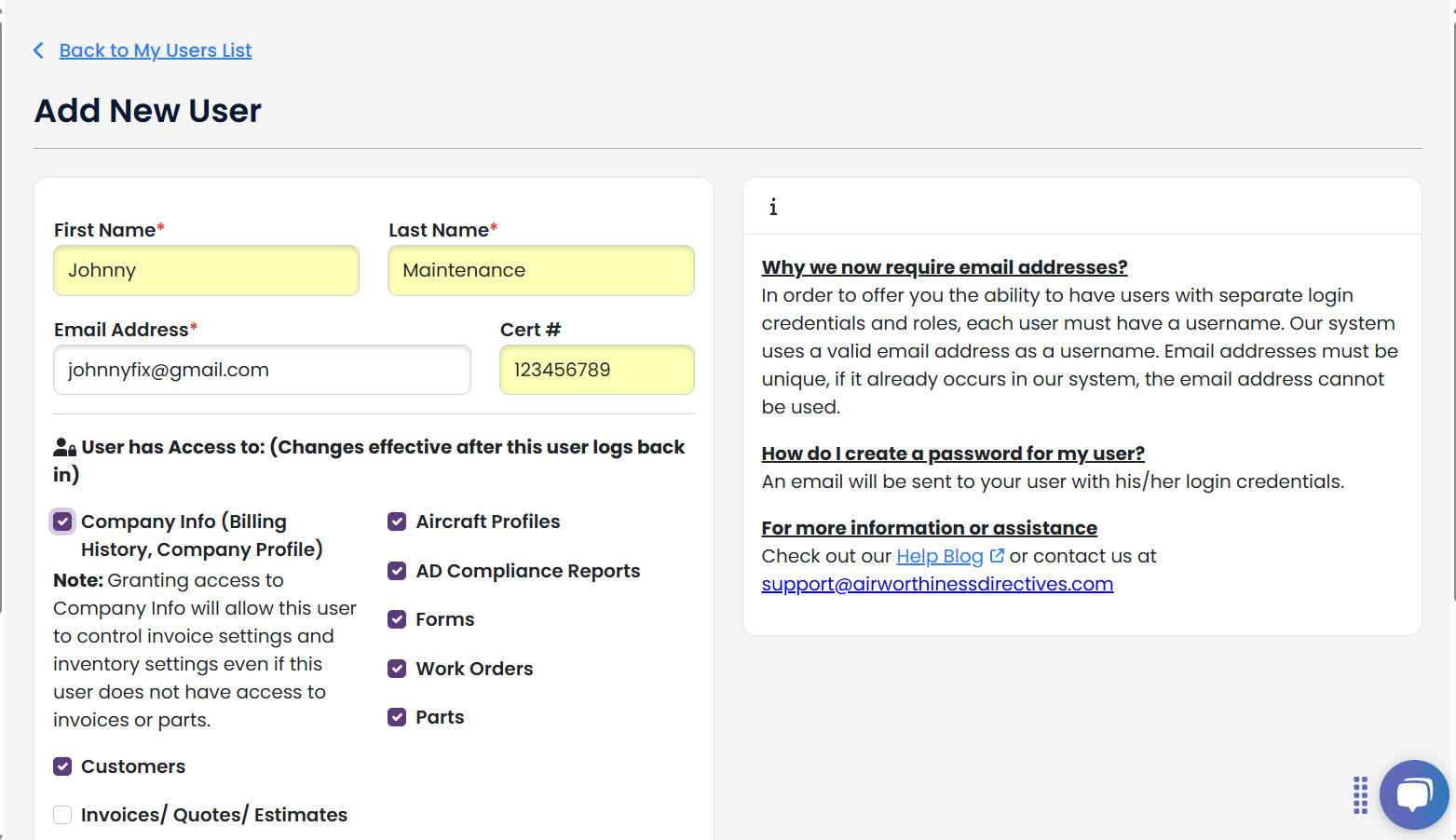Image resolution: width=1456 pixels, height=840 pixels.
Task: Click the user-lock icon beside access heading
Action: 64,448
